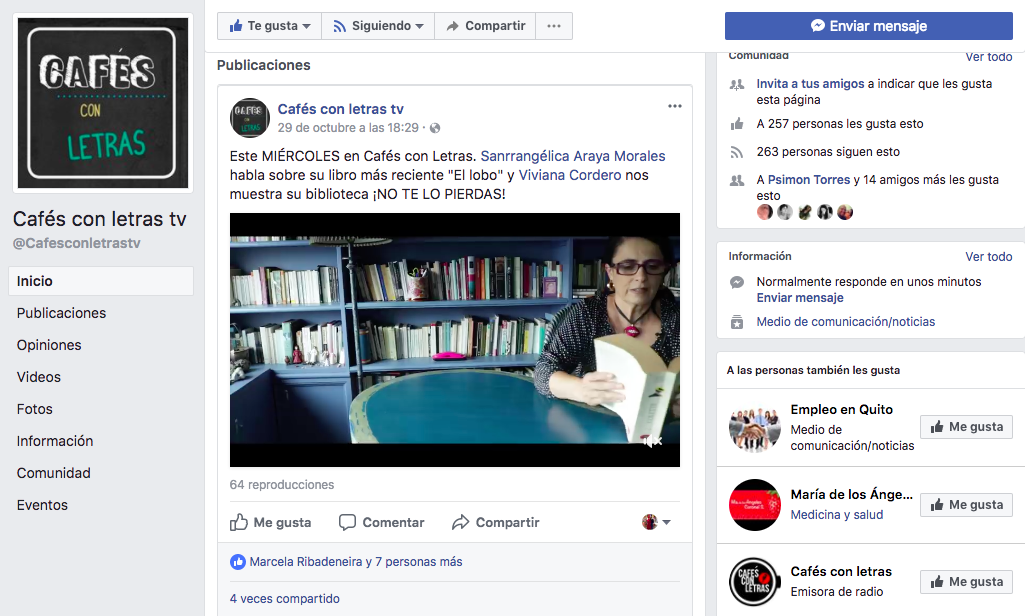Click the messenger response icon in Información
This screenshot has width=1025, height=616.
point(737,282)
